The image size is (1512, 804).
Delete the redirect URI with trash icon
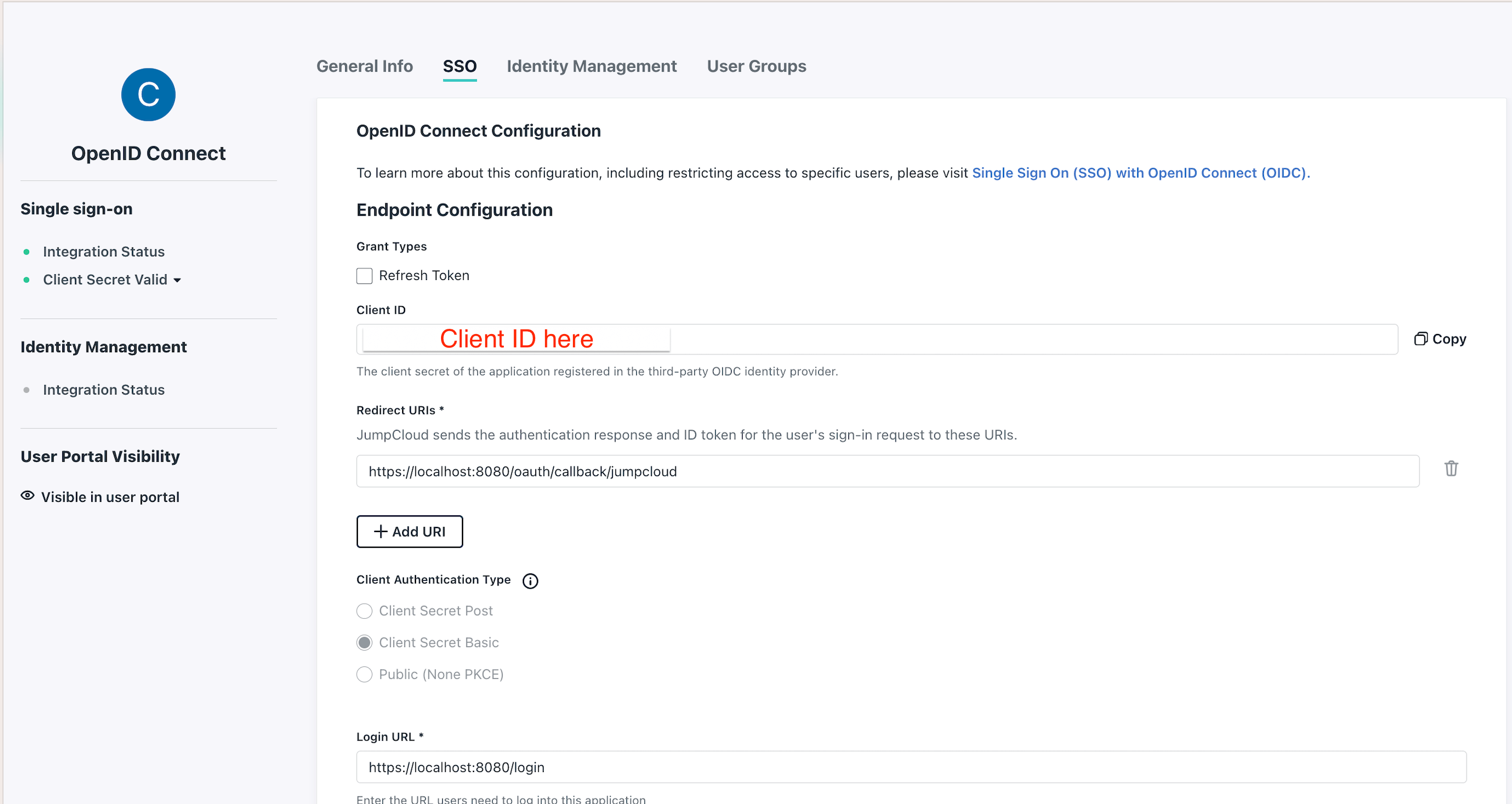pyautogui.click(x=1451, y=468)
